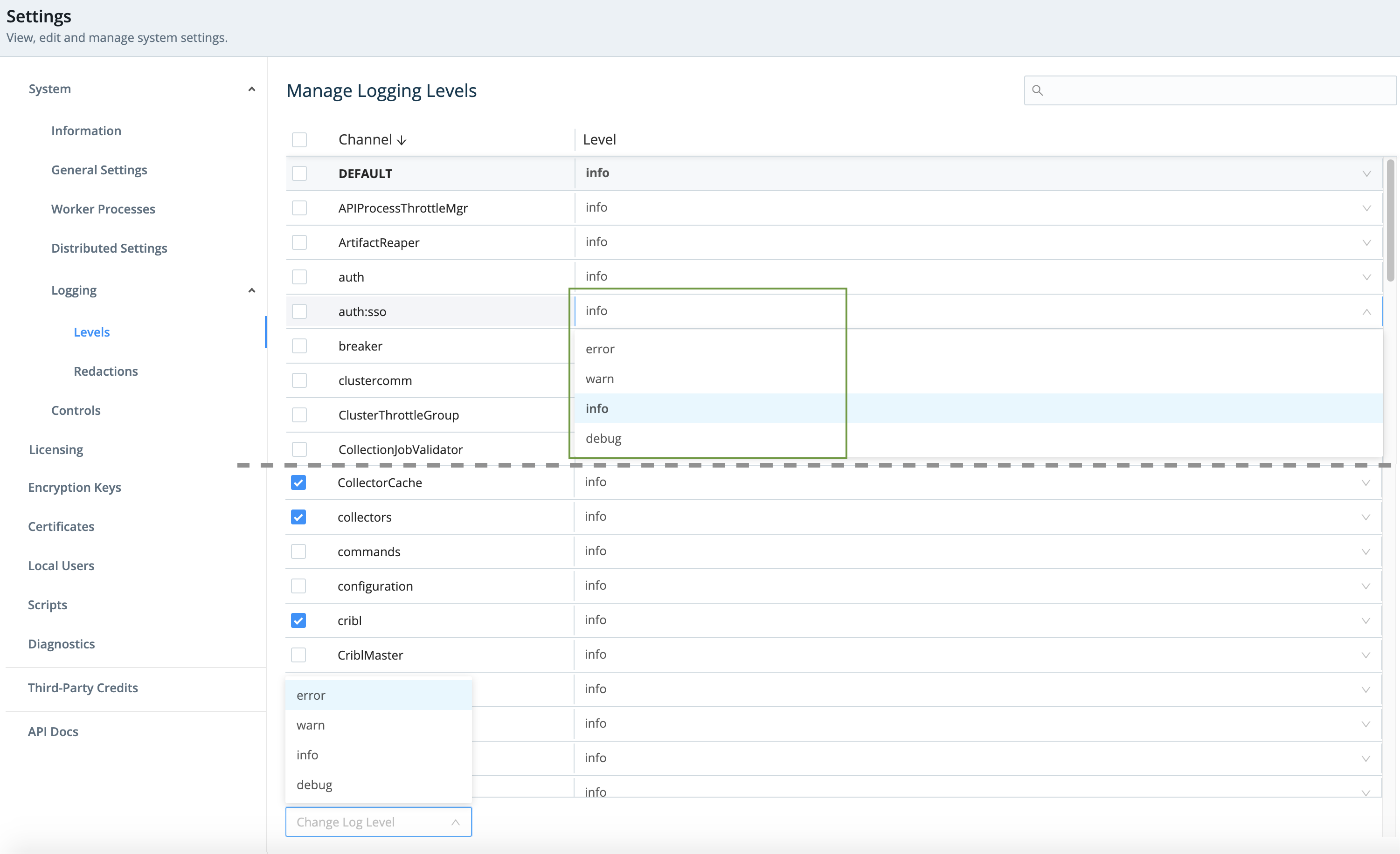Screen dimensions: 1400x854
Task: Open the Controls page
Action: tap(76, 411)
